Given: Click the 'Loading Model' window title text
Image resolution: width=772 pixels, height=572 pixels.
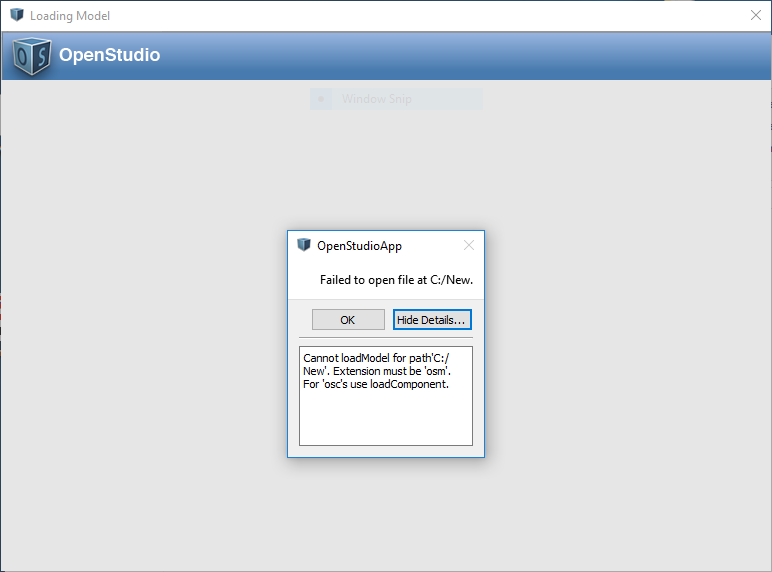Looking at the screenshot, I should point(70,16).
